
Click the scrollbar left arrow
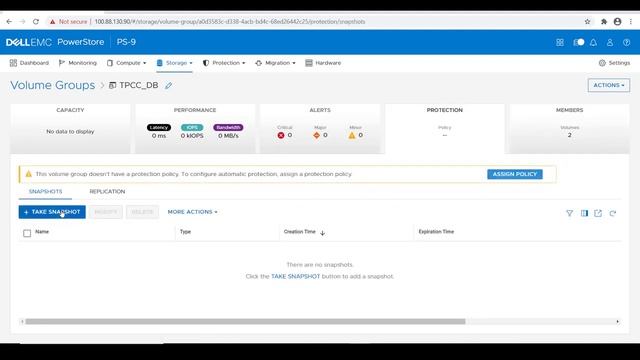click(22, 322)
